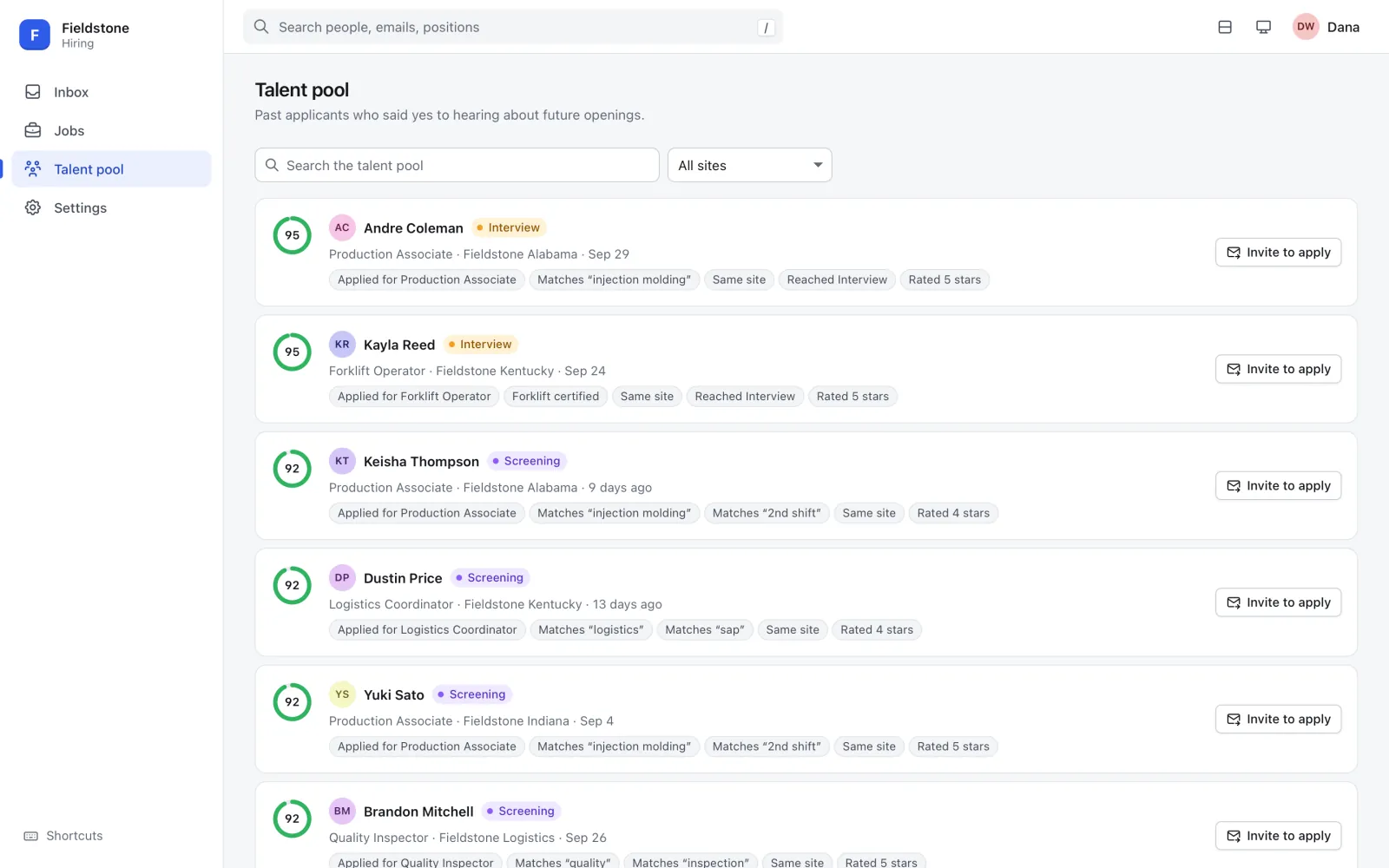This screenshot has height=868, width=1389.
Task: Click Keisha Thompson's Screening status badge
Action: point(526,461)
